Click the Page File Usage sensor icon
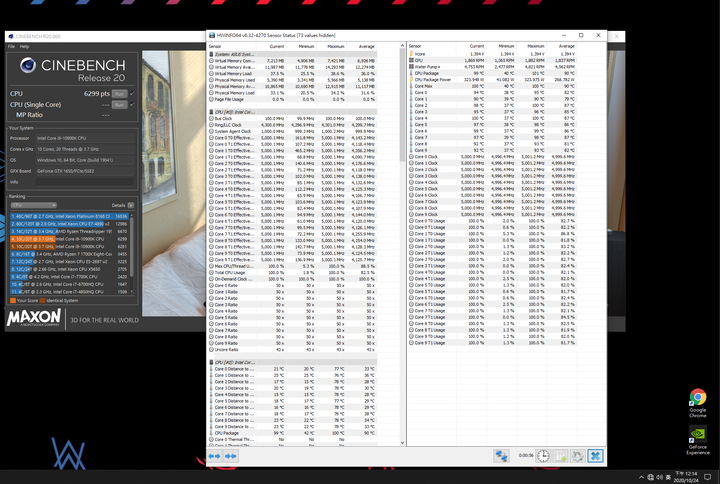720x484 pixels. (x=212, y=99)
